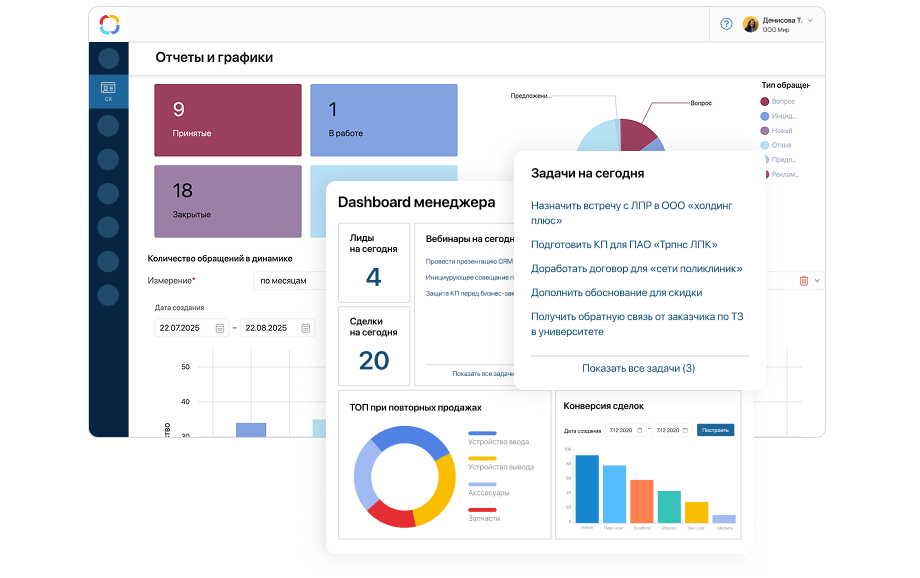
Task: Expand the chevron next to the trash icon
Action: click(817, 281)
